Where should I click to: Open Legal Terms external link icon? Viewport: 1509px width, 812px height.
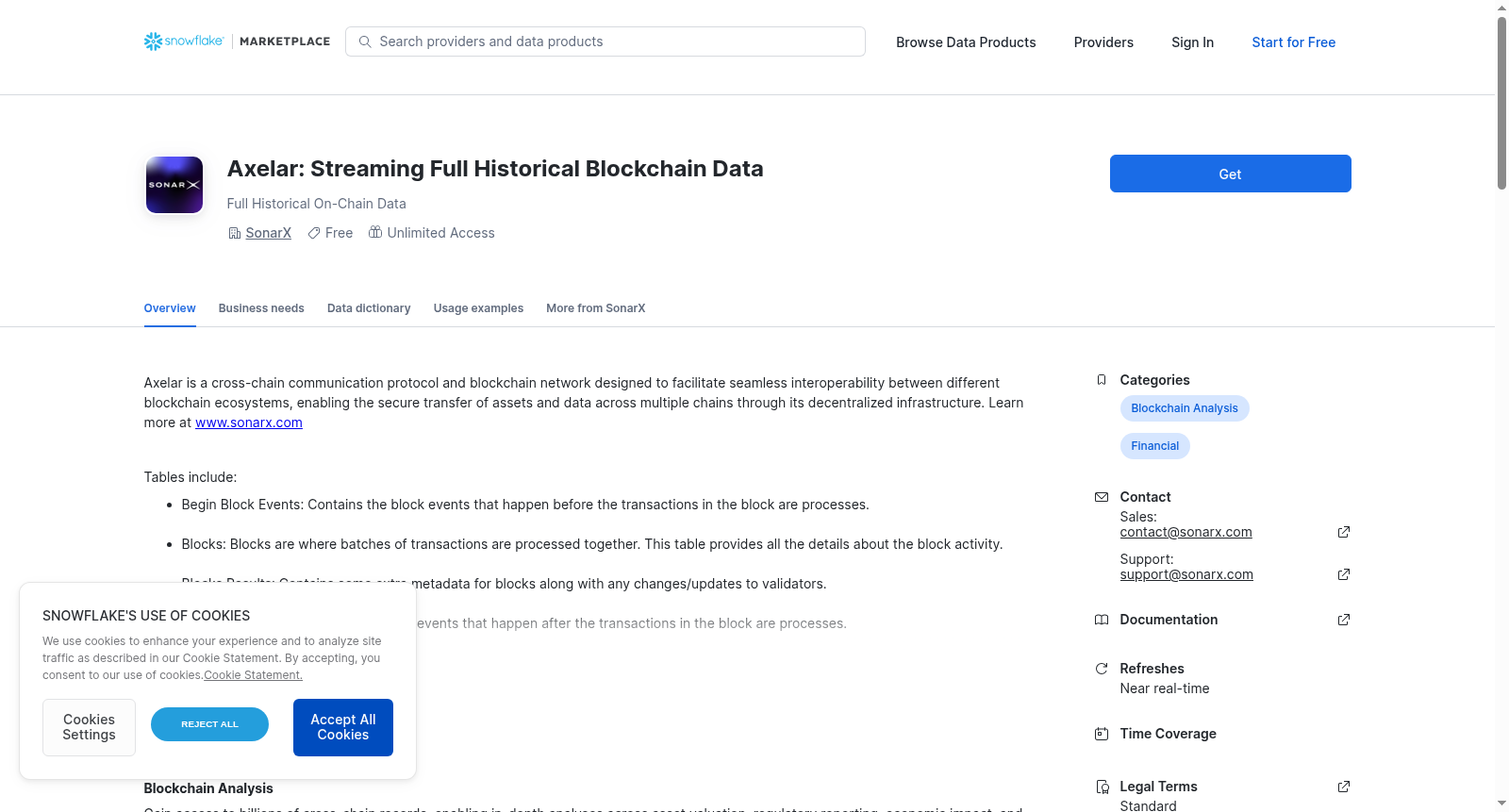pyautogui.click(x=1344, y=787)
